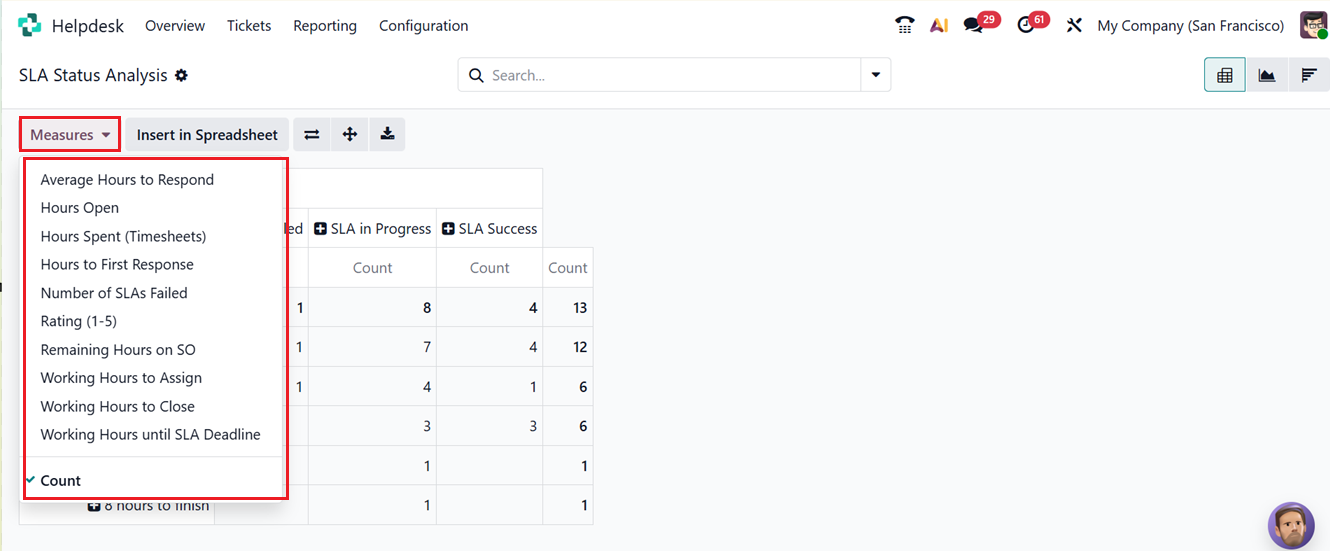Switch to the pivot view icon

1224,75
